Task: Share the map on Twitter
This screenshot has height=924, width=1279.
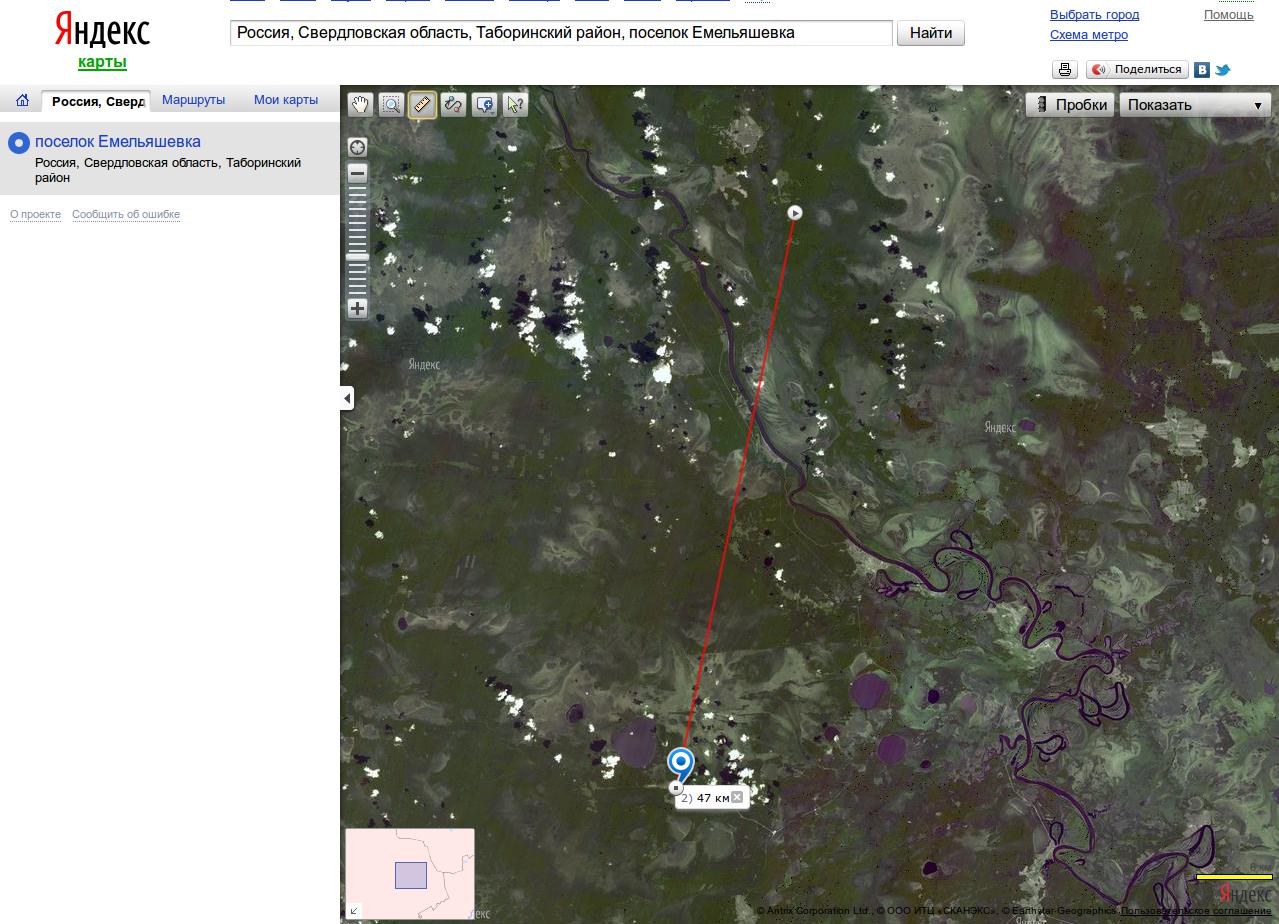Action: [1222, 70]
